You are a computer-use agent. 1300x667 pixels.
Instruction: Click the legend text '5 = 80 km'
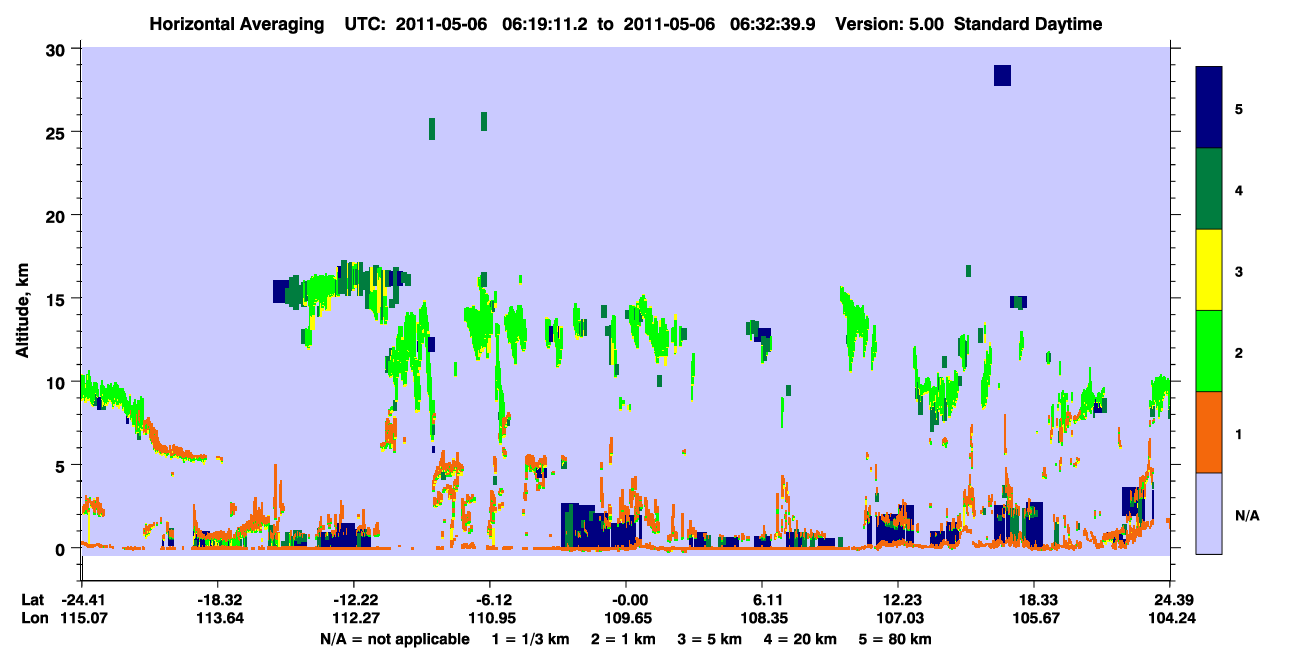tap(894, 639)
